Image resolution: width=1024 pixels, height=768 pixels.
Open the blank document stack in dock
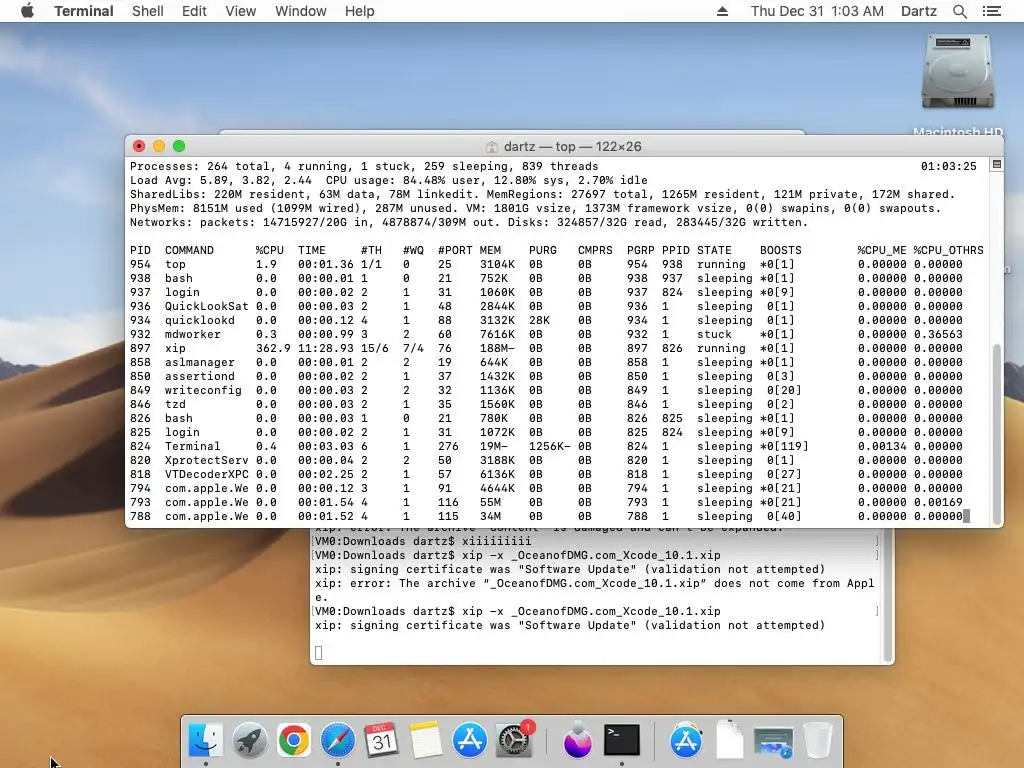click(x=729, y=740)
